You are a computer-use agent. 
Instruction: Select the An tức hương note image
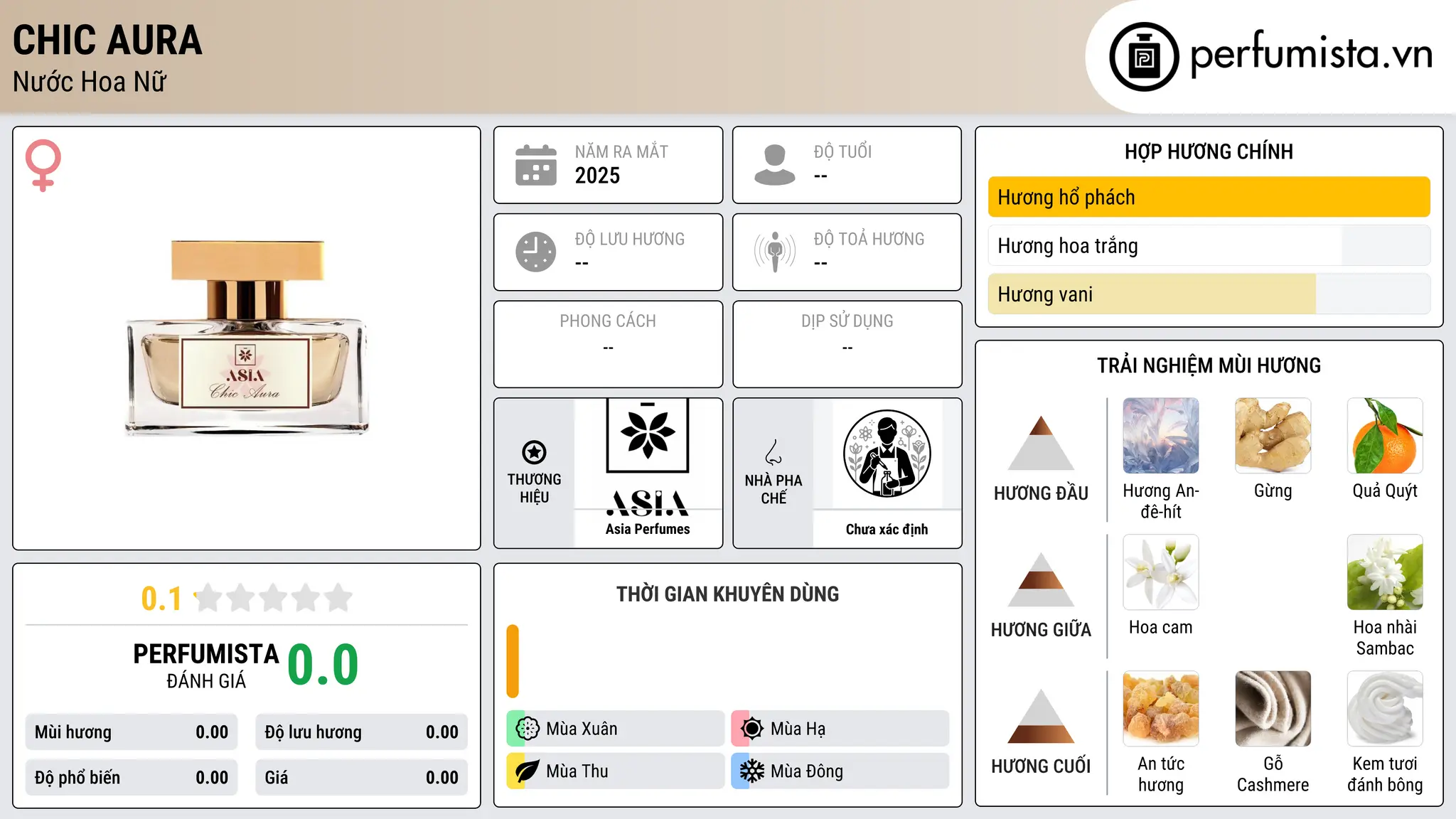click(1161, 709)
